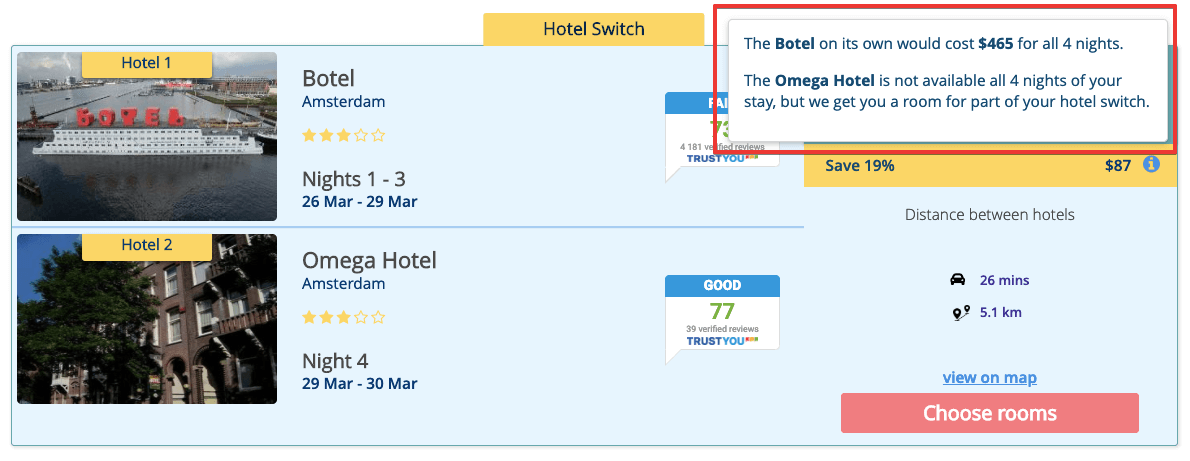Click the Hotel 1 label
The height and width of the screenshot is (461, 1190).
146,63
